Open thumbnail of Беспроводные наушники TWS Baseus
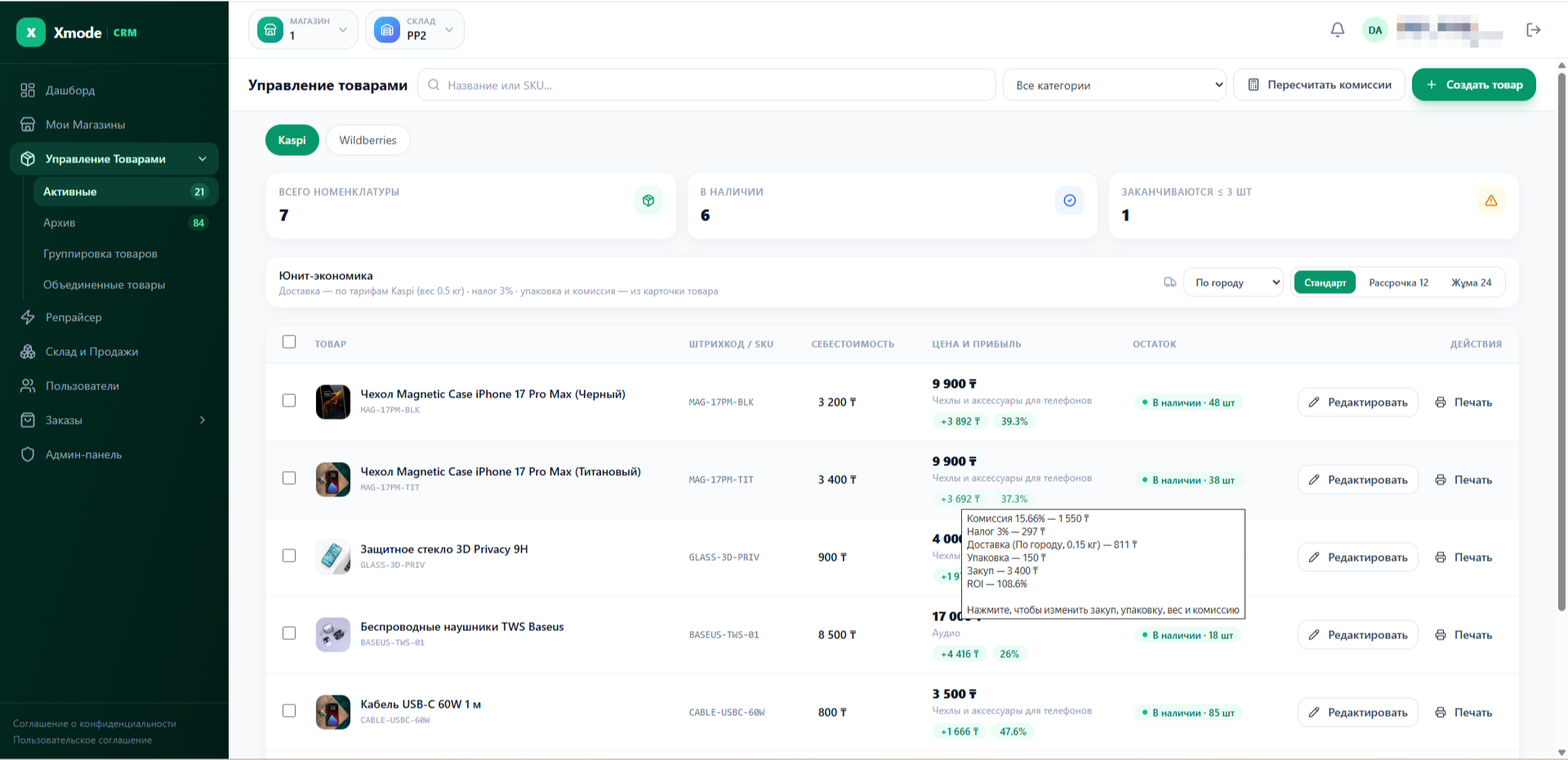Screen dimensions: 1568x760 [333, 635]
